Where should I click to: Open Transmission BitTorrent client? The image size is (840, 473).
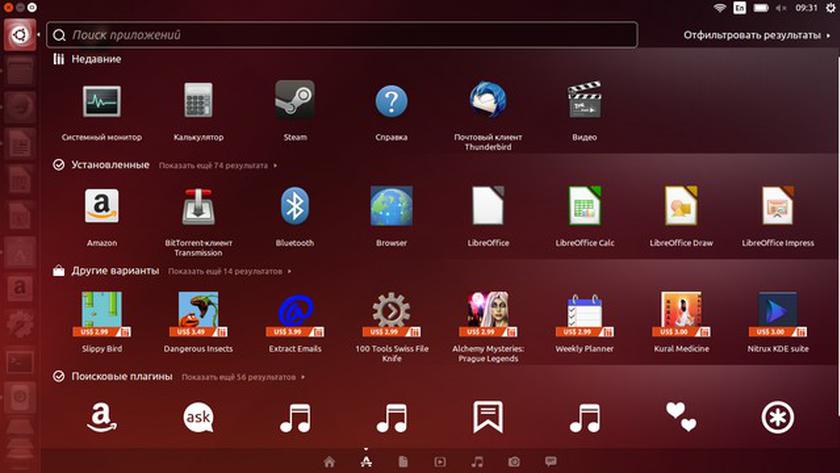coord(198,207)
